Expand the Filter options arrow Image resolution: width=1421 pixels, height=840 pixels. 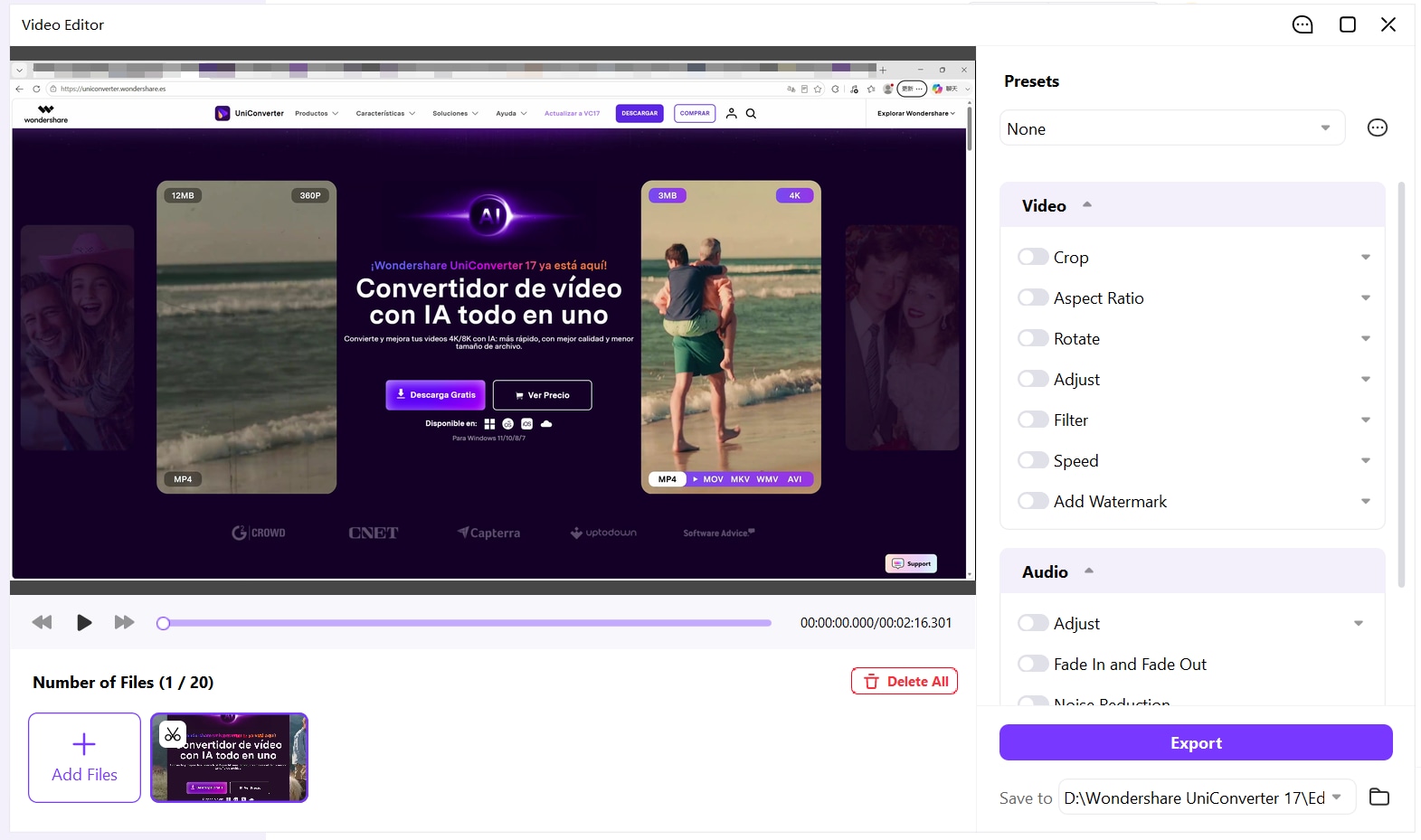1366,420
